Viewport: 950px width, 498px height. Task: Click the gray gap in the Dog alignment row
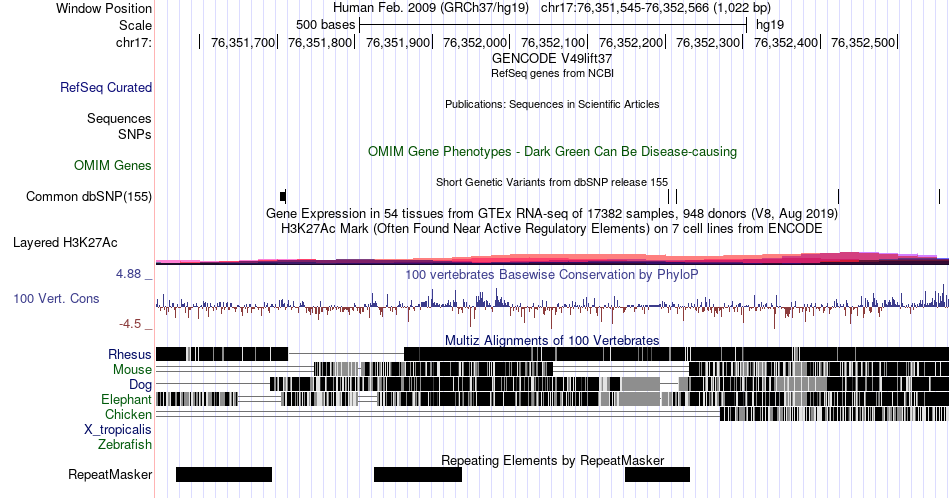[x=640, y=384]
